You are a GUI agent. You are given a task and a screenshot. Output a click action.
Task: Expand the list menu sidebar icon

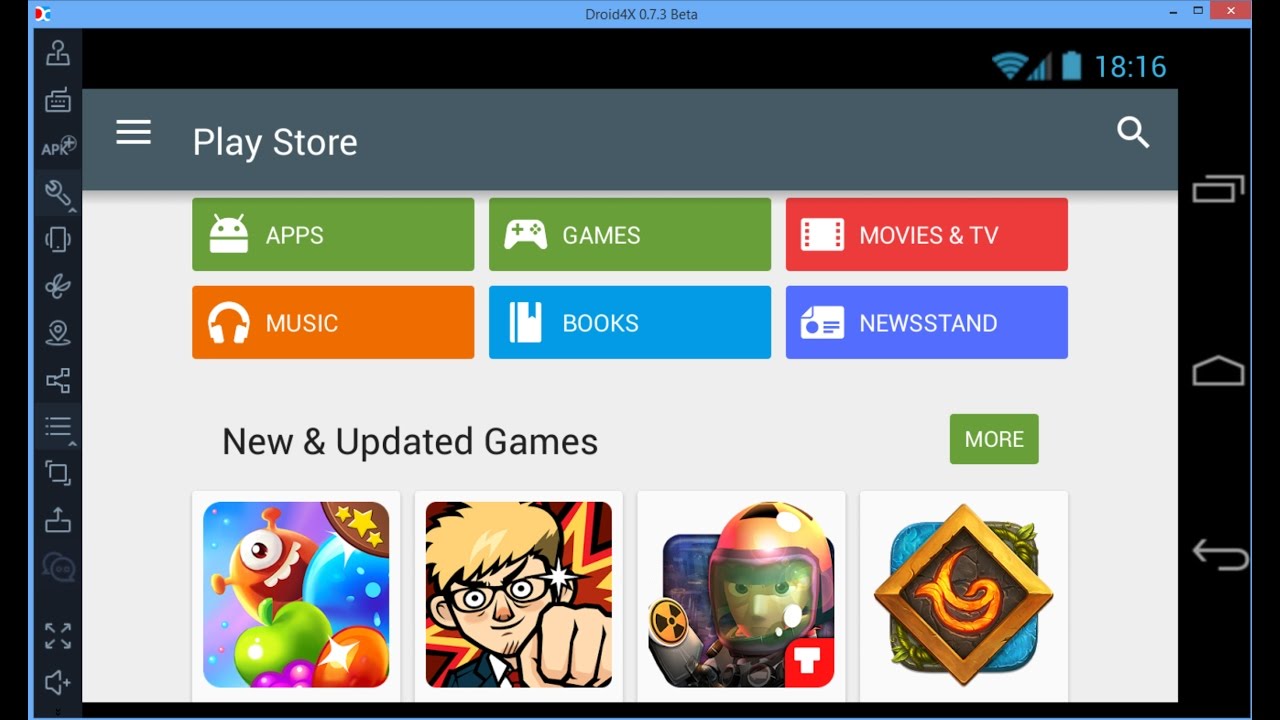[x=58, y=427]
